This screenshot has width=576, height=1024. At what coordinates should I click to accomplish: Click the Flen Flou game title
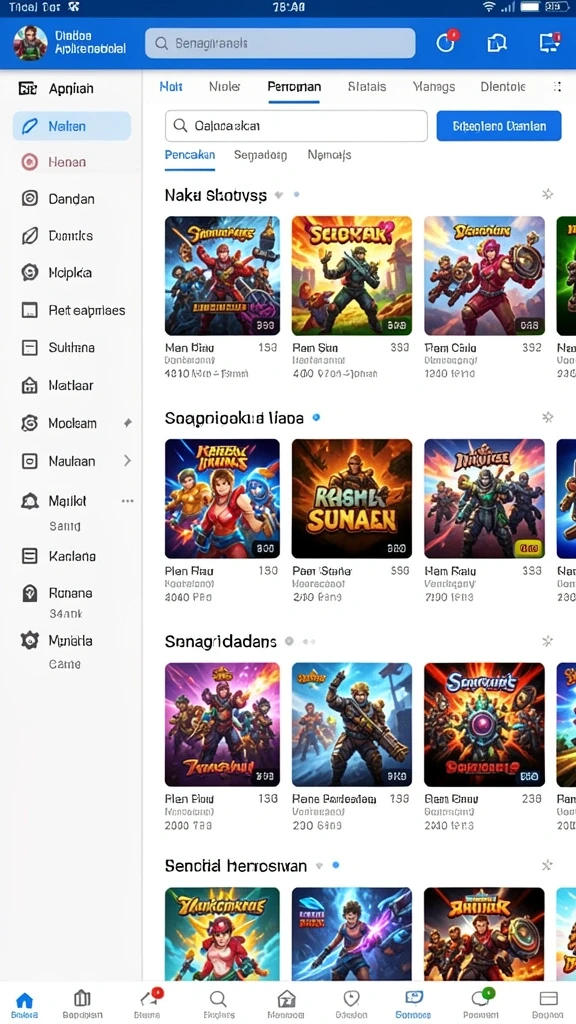click(189, 799)
